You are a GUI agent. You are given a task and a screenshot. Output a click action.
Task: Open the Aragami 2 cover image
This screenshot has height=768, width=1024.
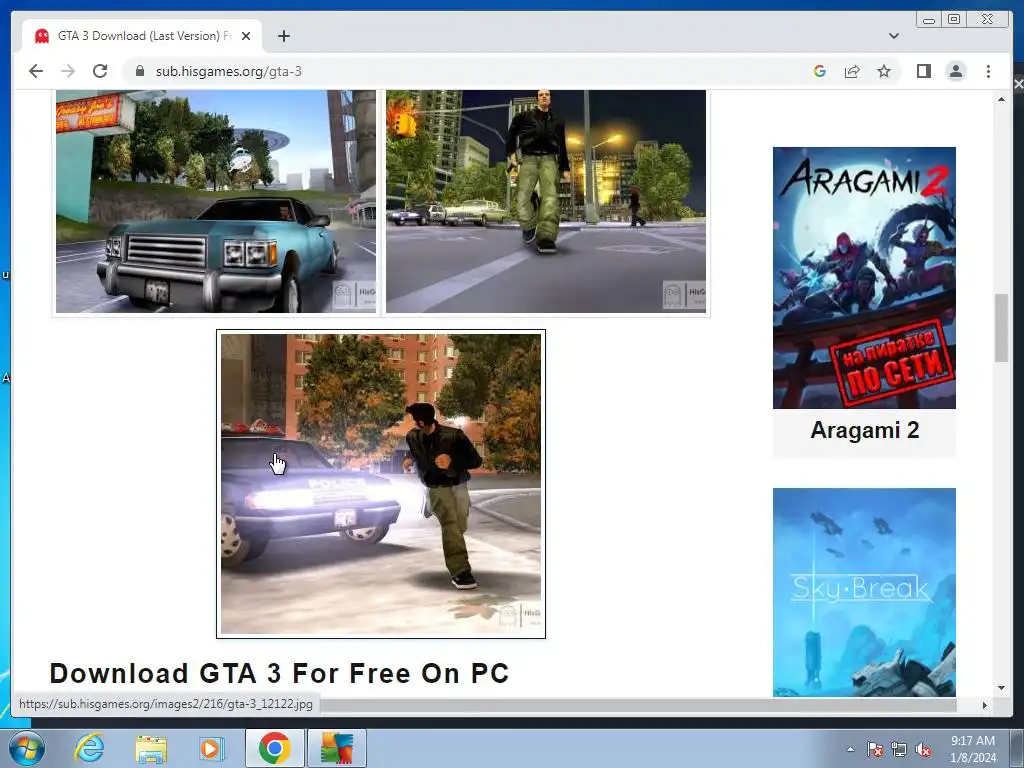(x=864, y=278)
